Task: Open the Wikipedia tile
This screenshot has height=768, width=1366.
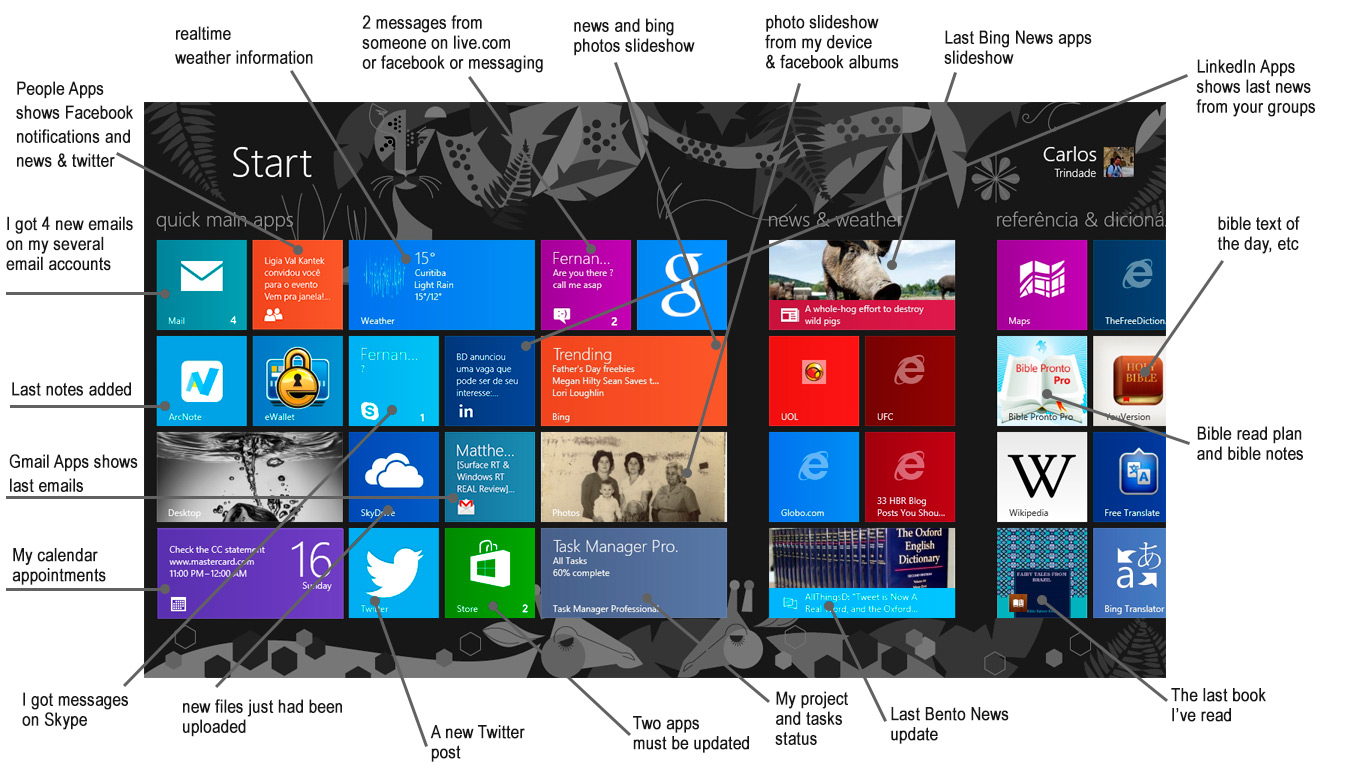Action: coord(1041,475)
